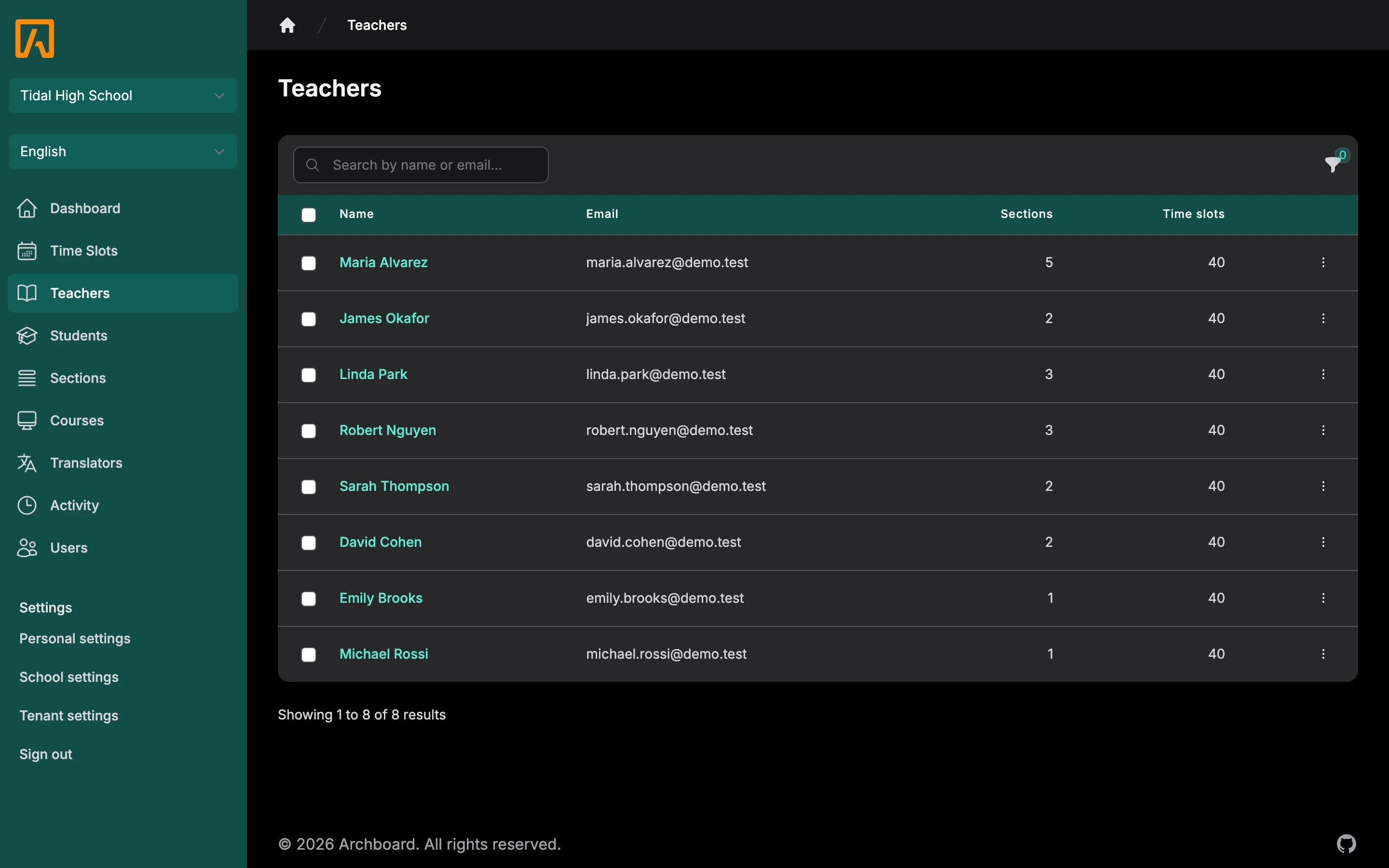Screen dimensions: 1389x868
Task: Go to Dashboard in sidebar
Action: pyautogui.click(x=123, y=208)
